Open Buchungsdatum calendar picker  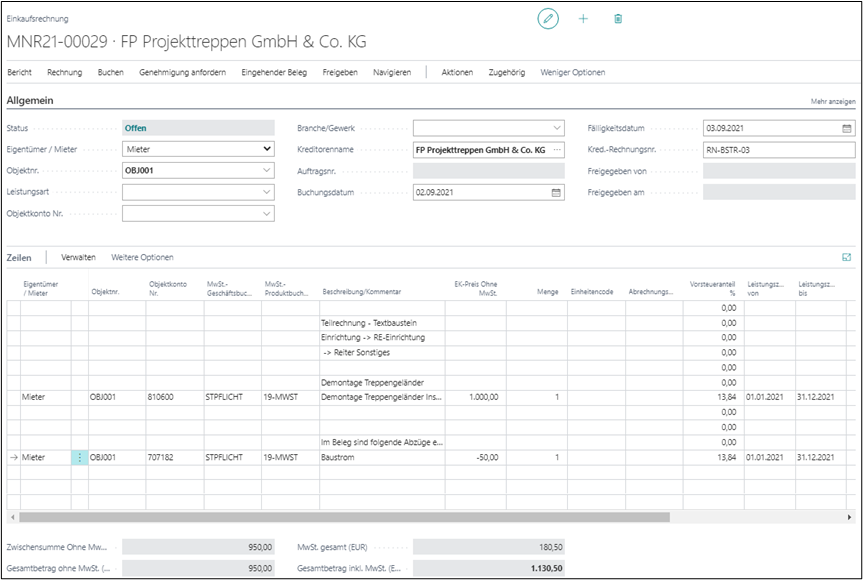tap(556, 192)
